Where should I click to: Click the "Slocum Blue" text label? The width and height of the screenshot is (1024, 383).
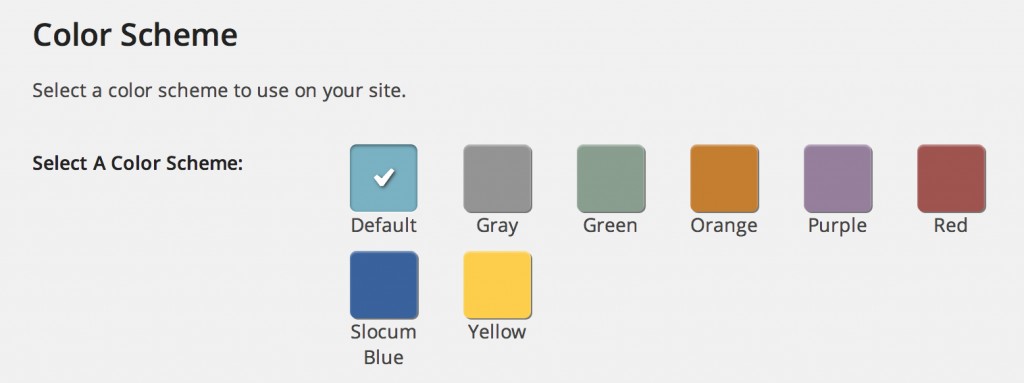383,344
